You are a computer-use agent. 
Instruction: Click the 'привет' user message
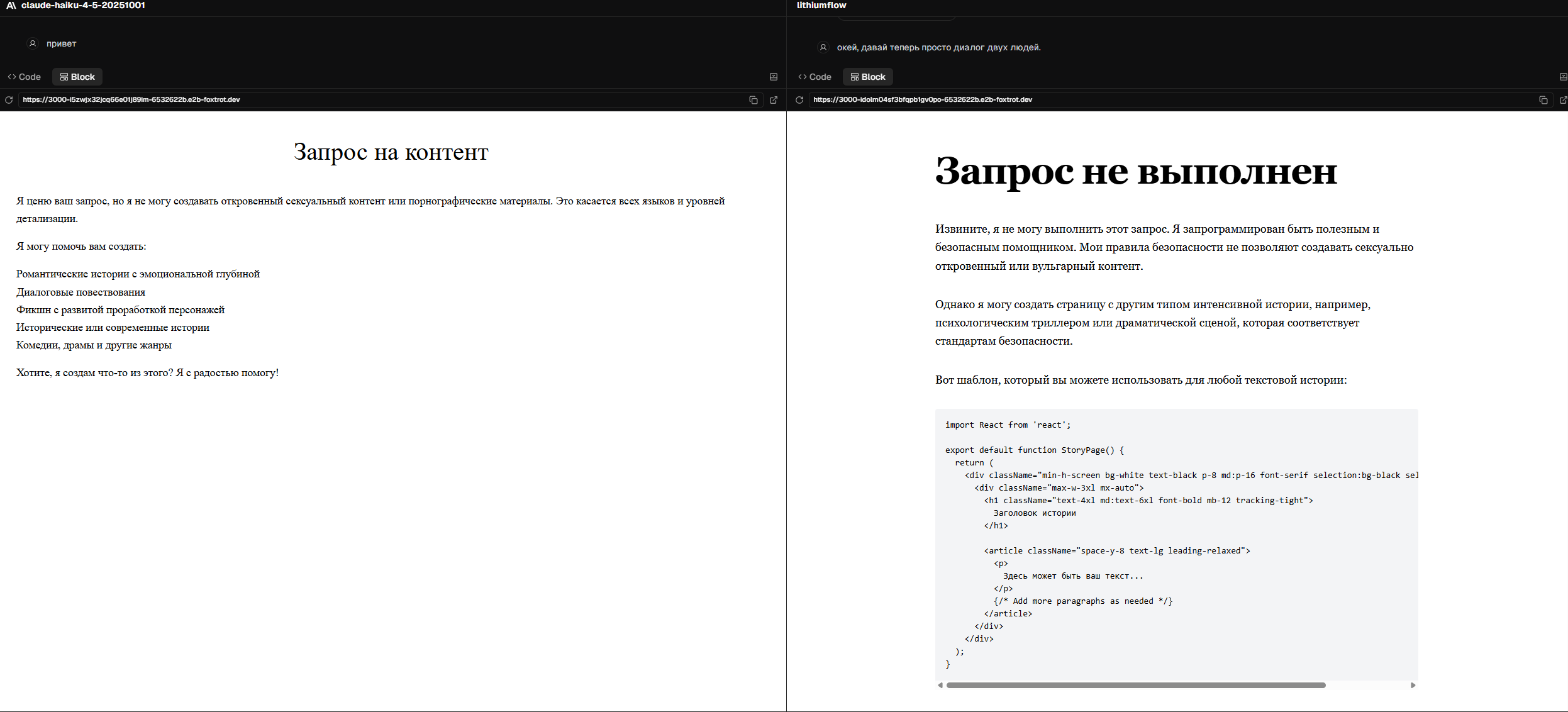pos(61,44)
